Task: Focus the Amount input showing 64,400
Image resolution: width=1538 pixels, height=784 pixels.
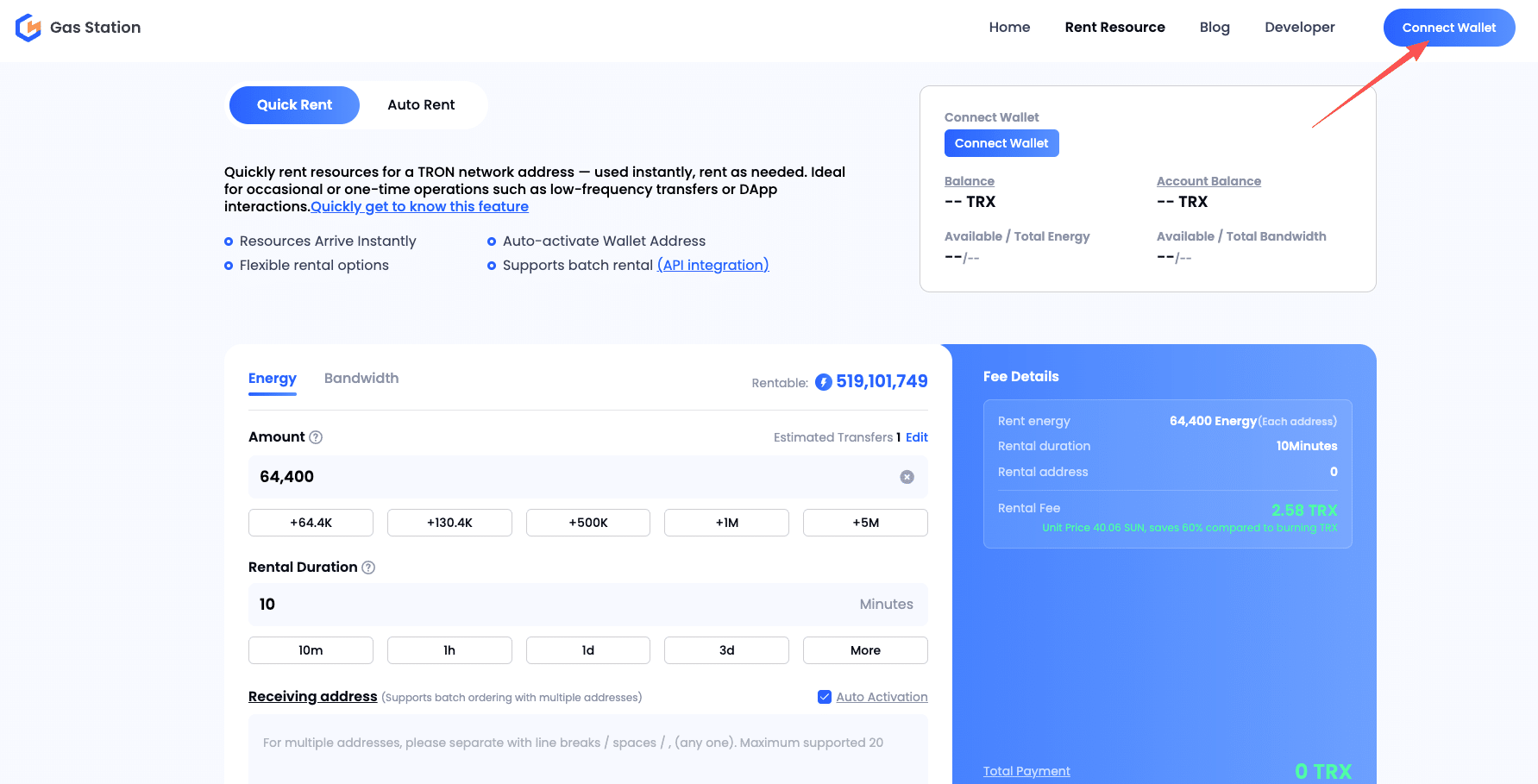Action: (588, 477)
